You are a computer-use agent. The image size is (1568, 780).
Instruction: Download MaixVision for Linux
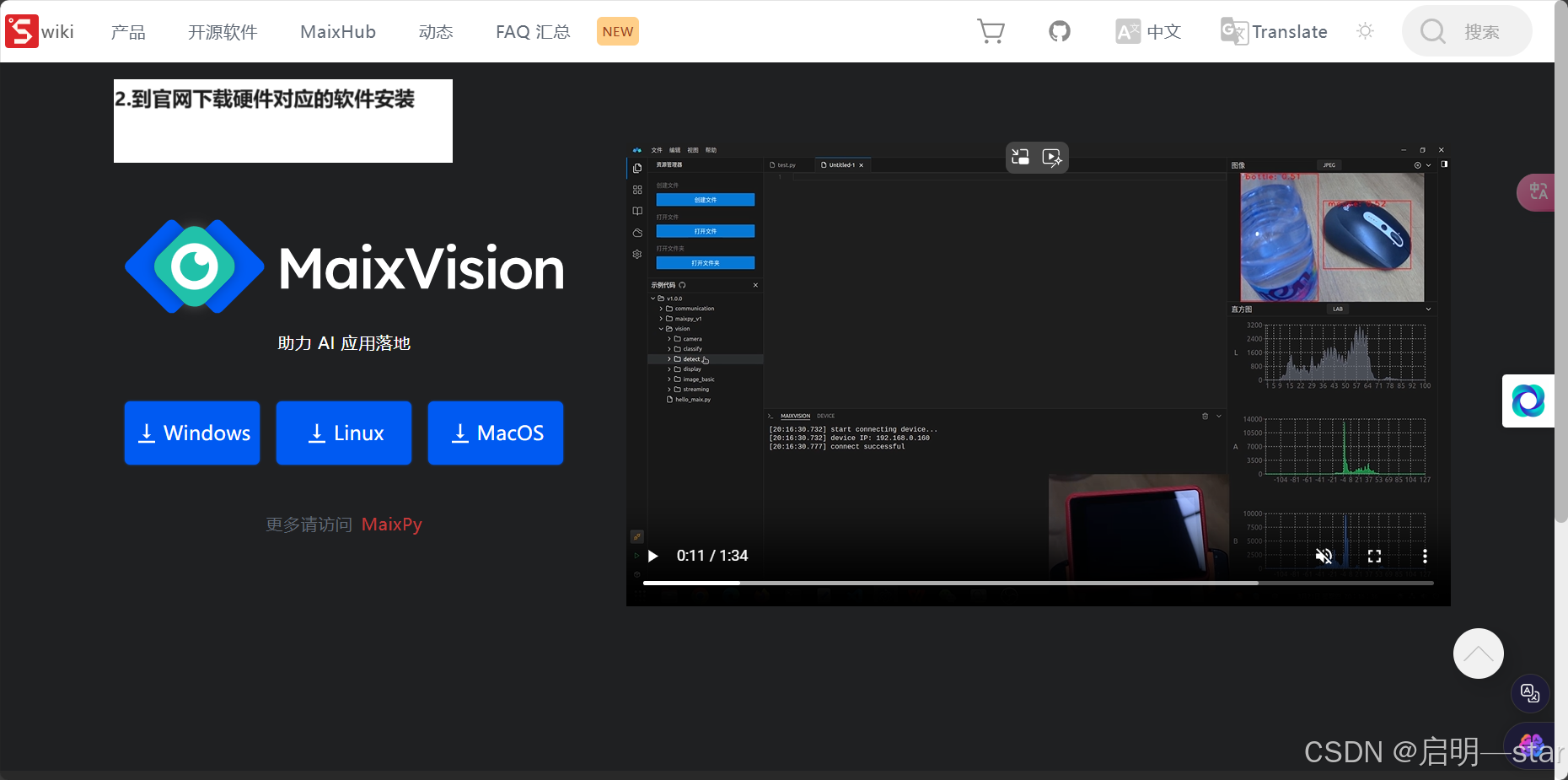coord(344,433)
